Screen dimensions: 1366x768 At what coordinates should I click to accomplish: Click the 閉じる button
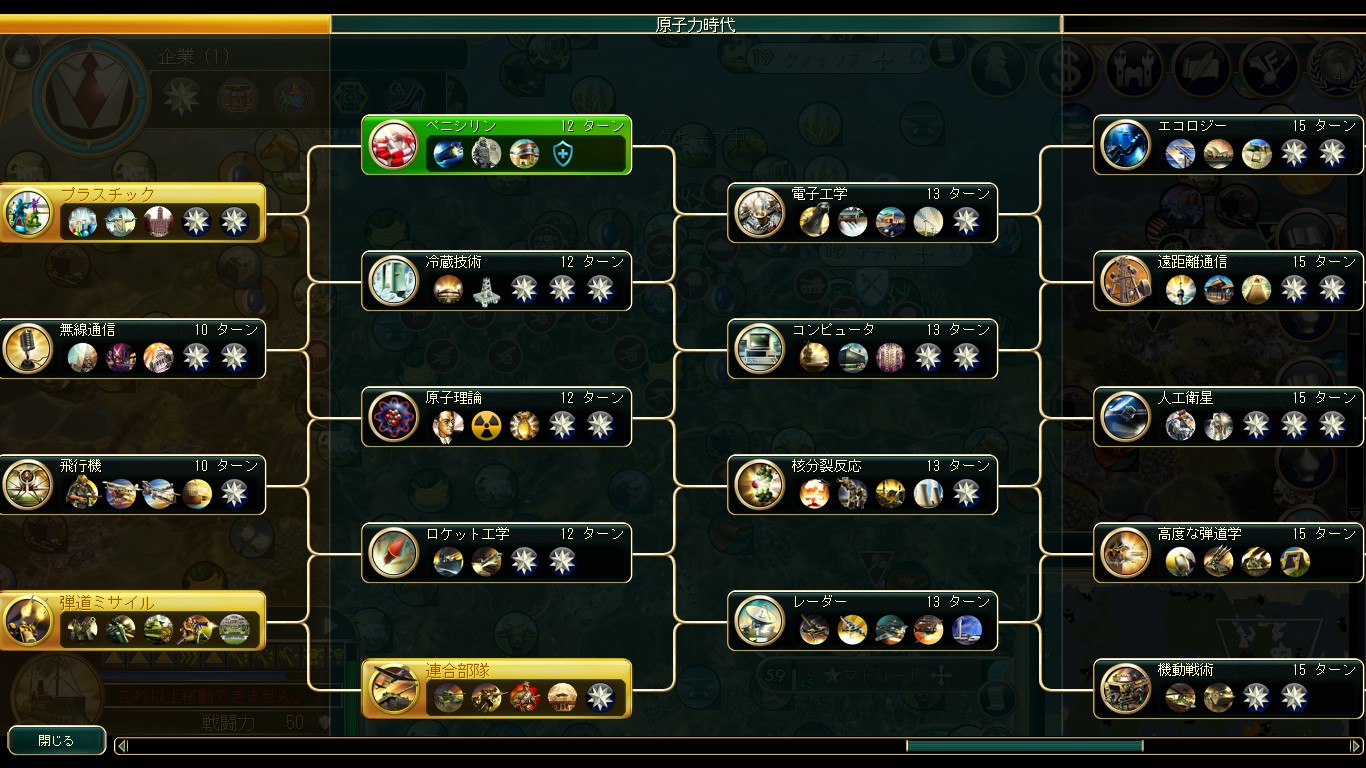click(x=56, y=741)
